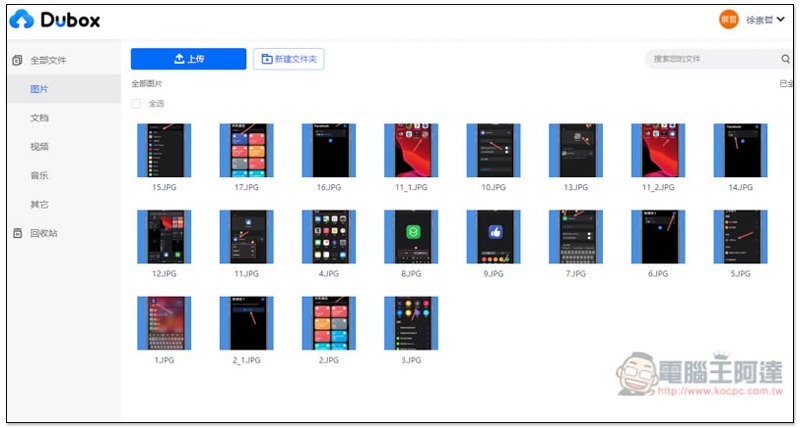Tick the 全选 select-all checkbox

click(137, 103)
